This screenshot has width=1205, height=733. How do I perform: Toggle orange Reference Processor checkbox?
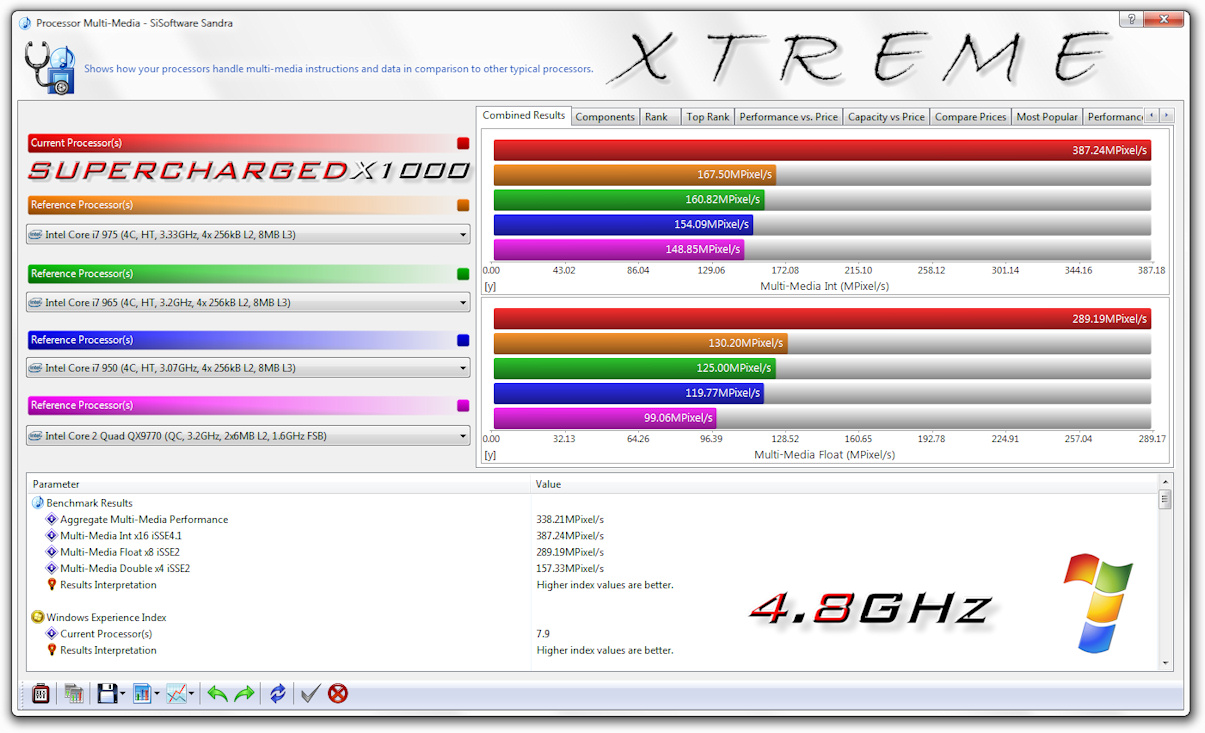(463, 205)
